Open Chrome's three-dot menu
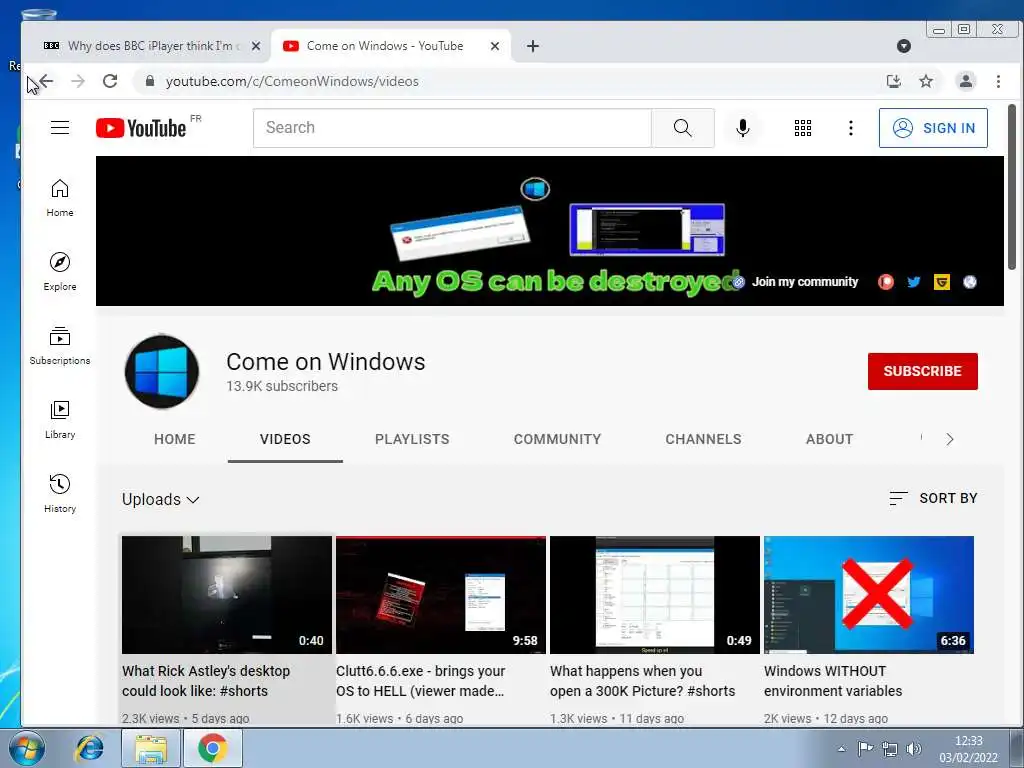This screenshot has width=1024, height=768. point(998,81)
